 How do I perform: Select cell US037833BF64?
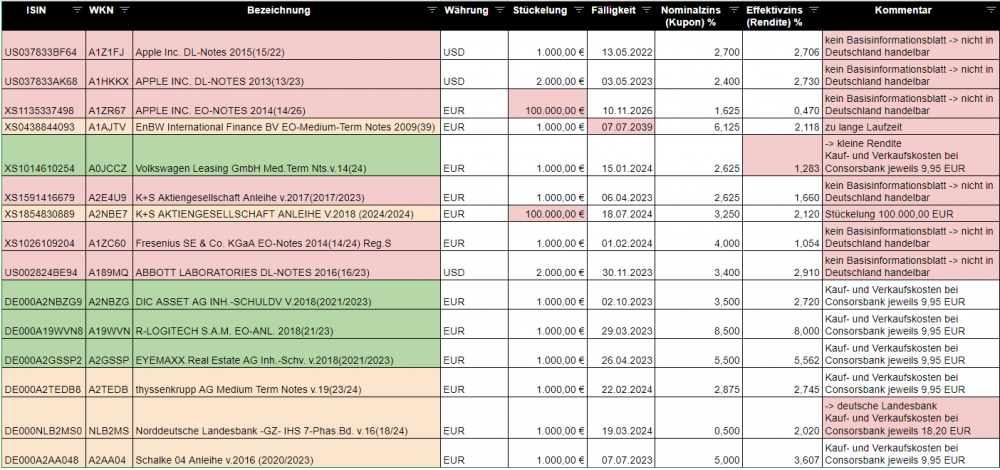pyautogui.click(x=43, y=46)
